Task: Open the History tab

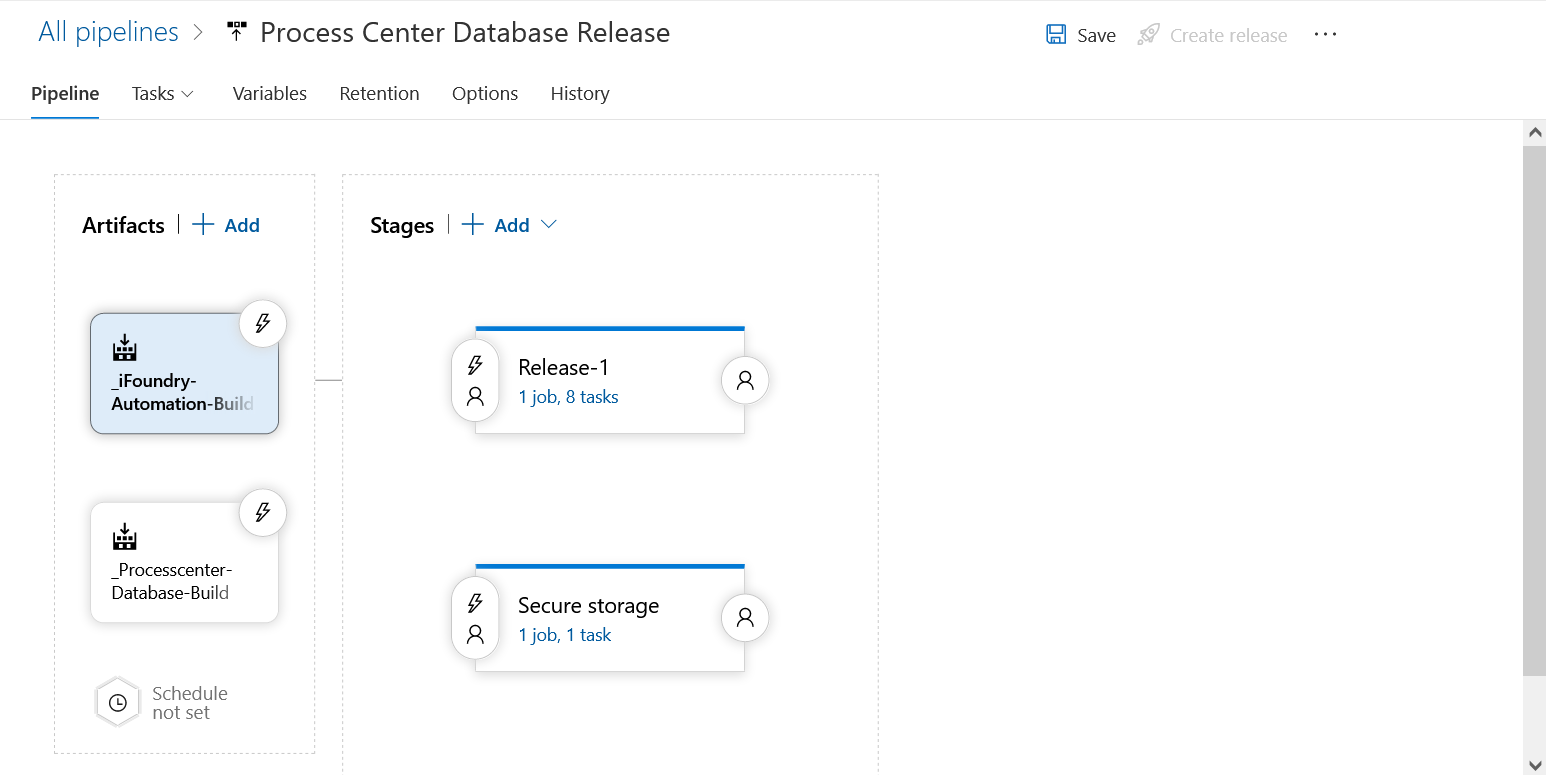Action: pyautogui.click(x=580, y=93)
